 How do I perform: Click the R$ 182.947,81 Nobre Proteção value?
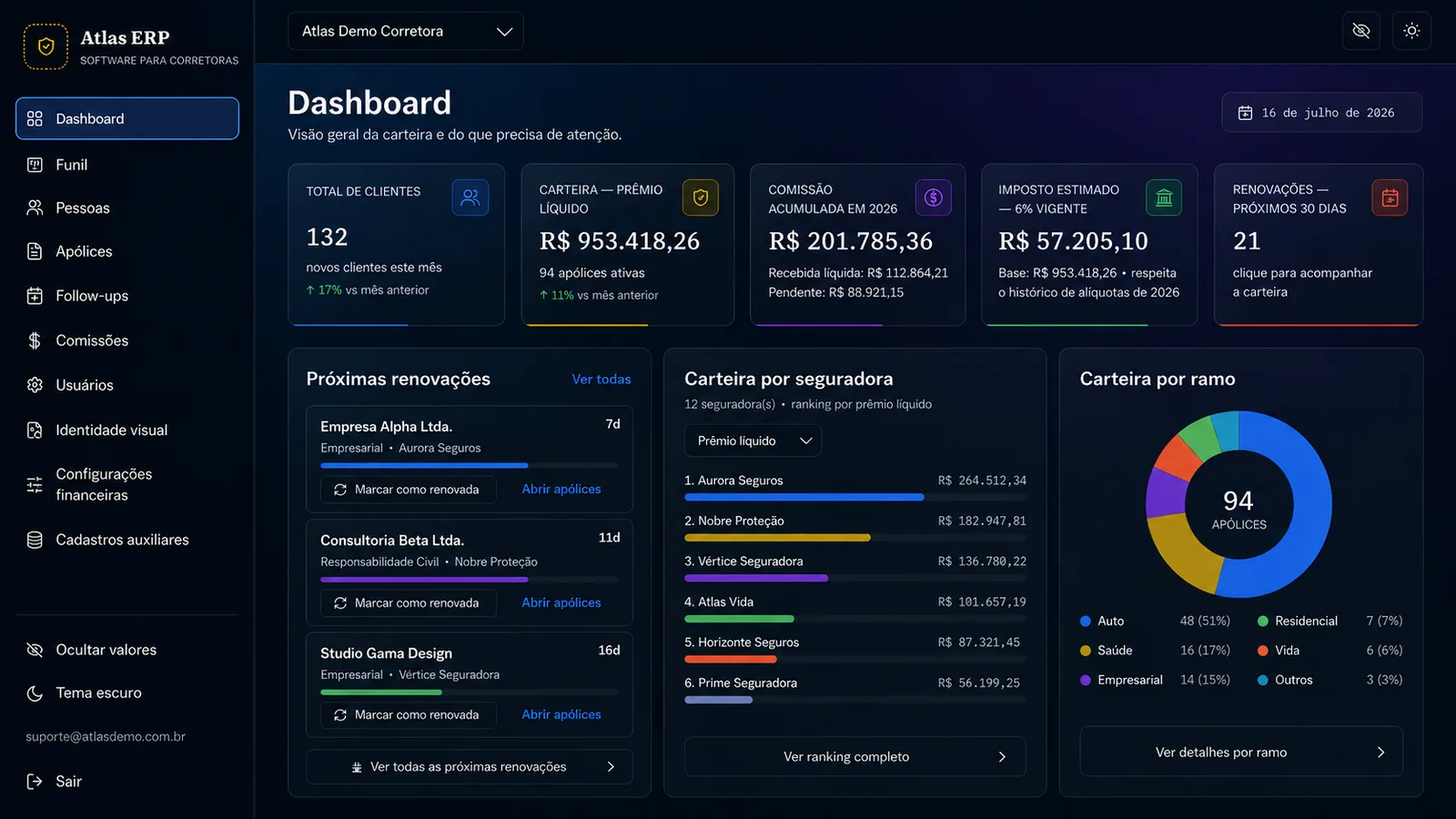pyautogui.click(x=982, y=521)
